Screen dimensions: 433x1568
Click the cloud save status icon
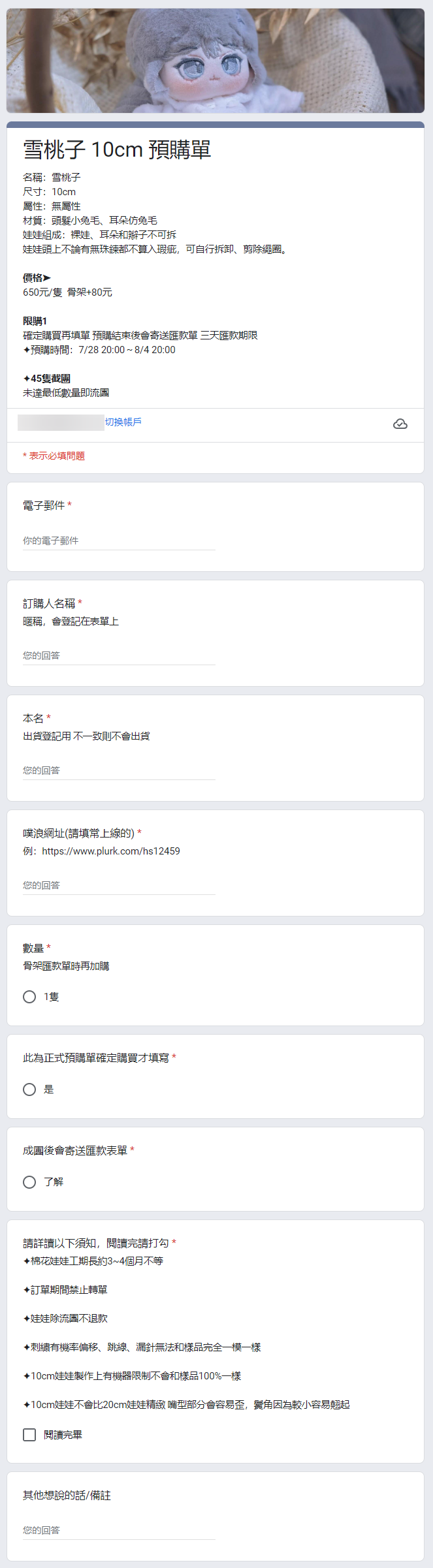(400, 424)
